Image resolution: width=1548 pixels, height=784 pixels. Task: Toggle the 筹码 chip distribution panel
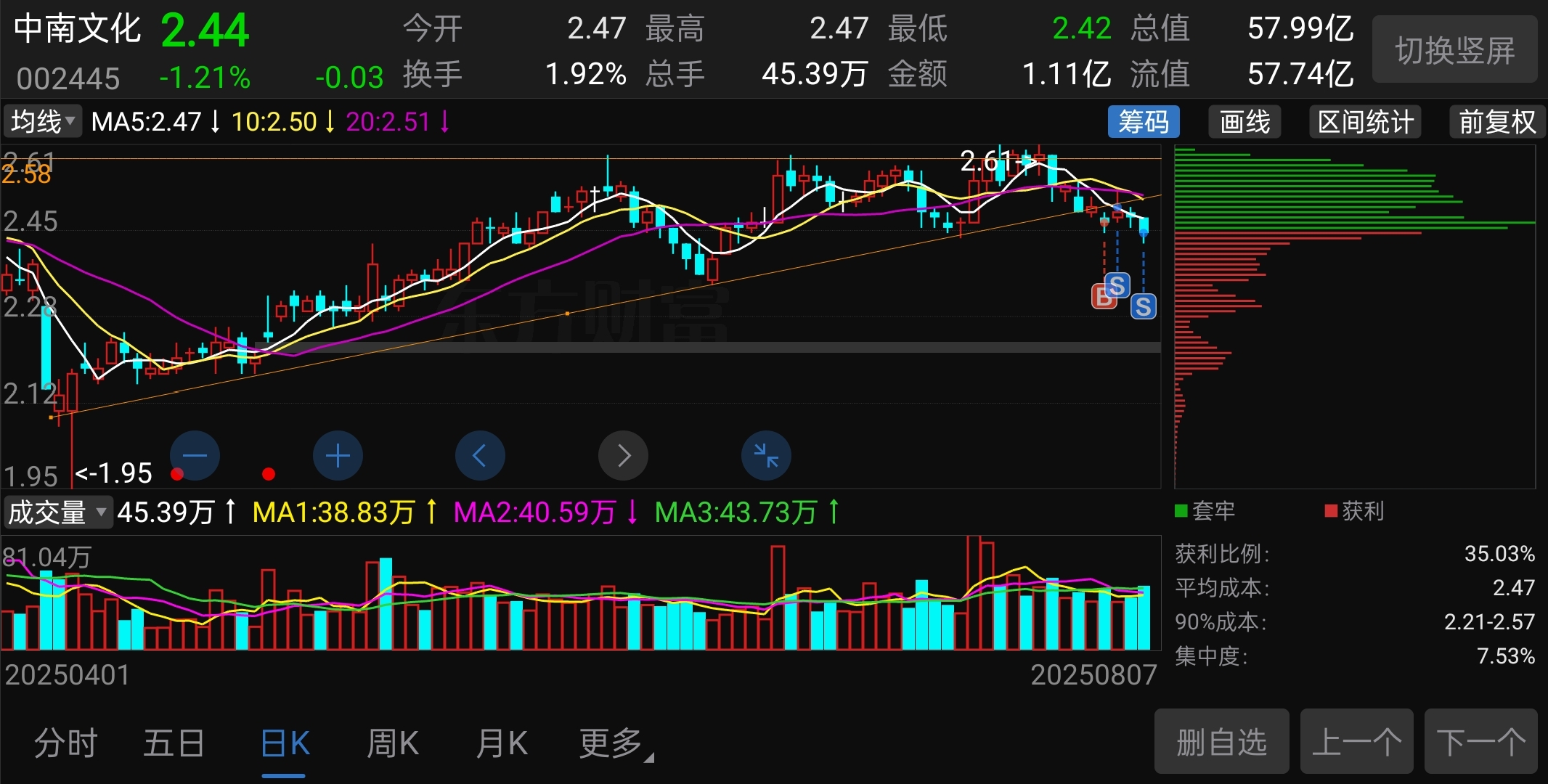[1144, 121]
